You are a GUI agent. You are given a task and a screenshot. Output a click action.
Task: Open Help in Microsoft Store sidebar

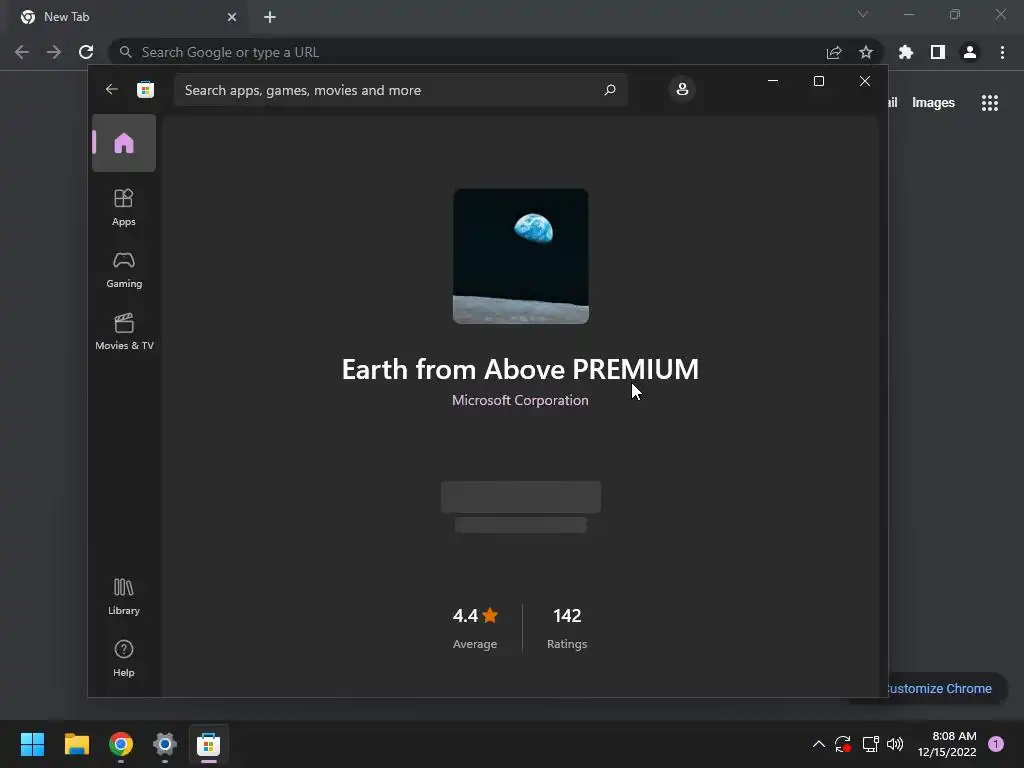123,658
